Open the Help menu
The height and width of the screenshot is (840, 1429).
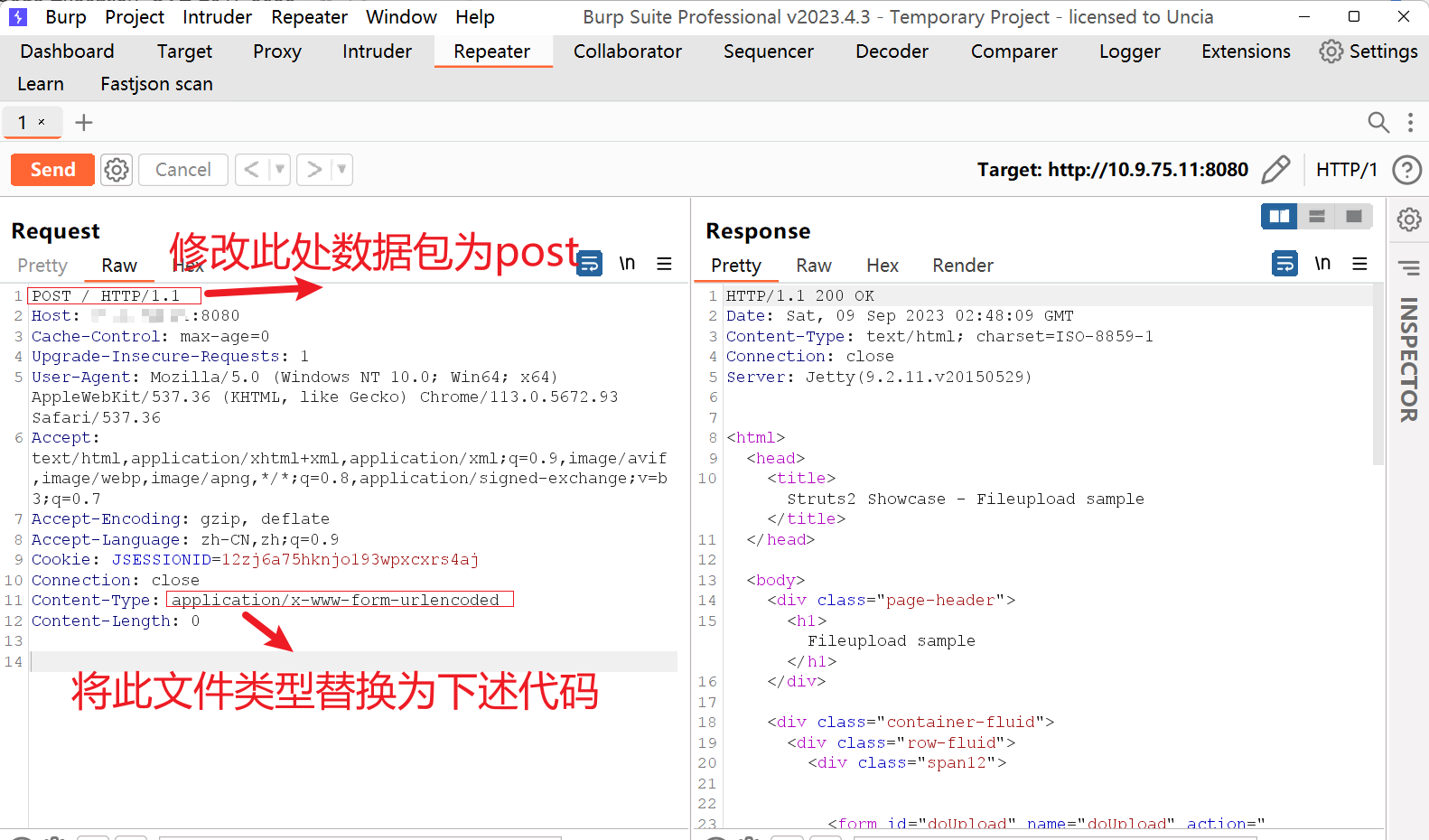[475, 17]
